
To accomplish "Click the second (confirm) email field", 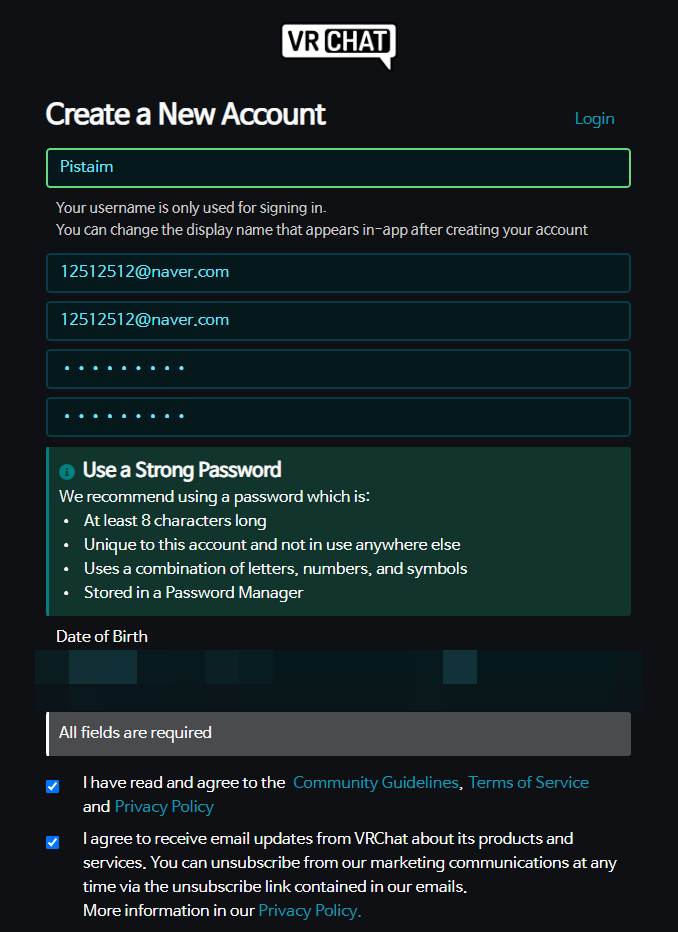I will 338,321.
